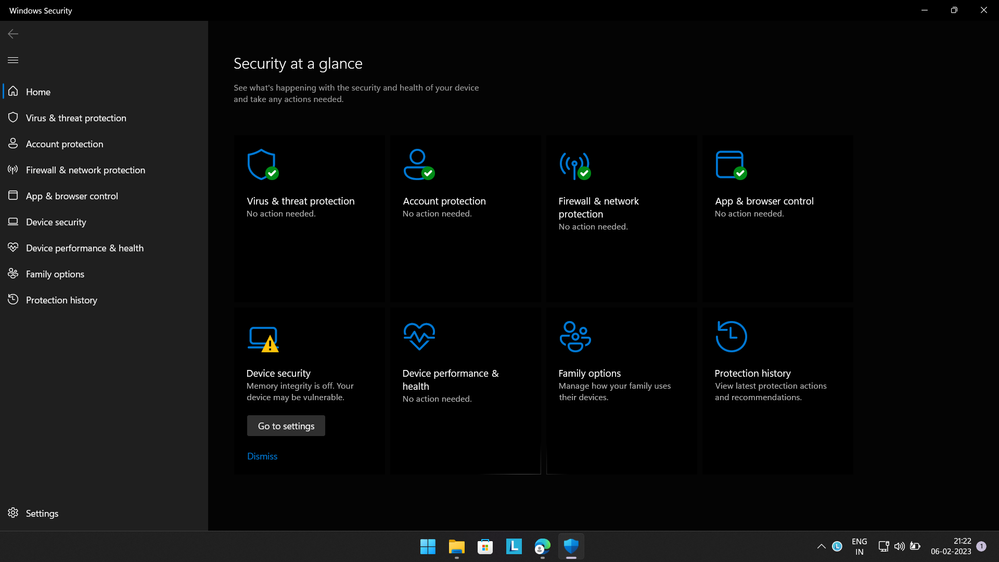Click the Dismiss link
This screenshot has width=999, height=562.
(262, 456)
